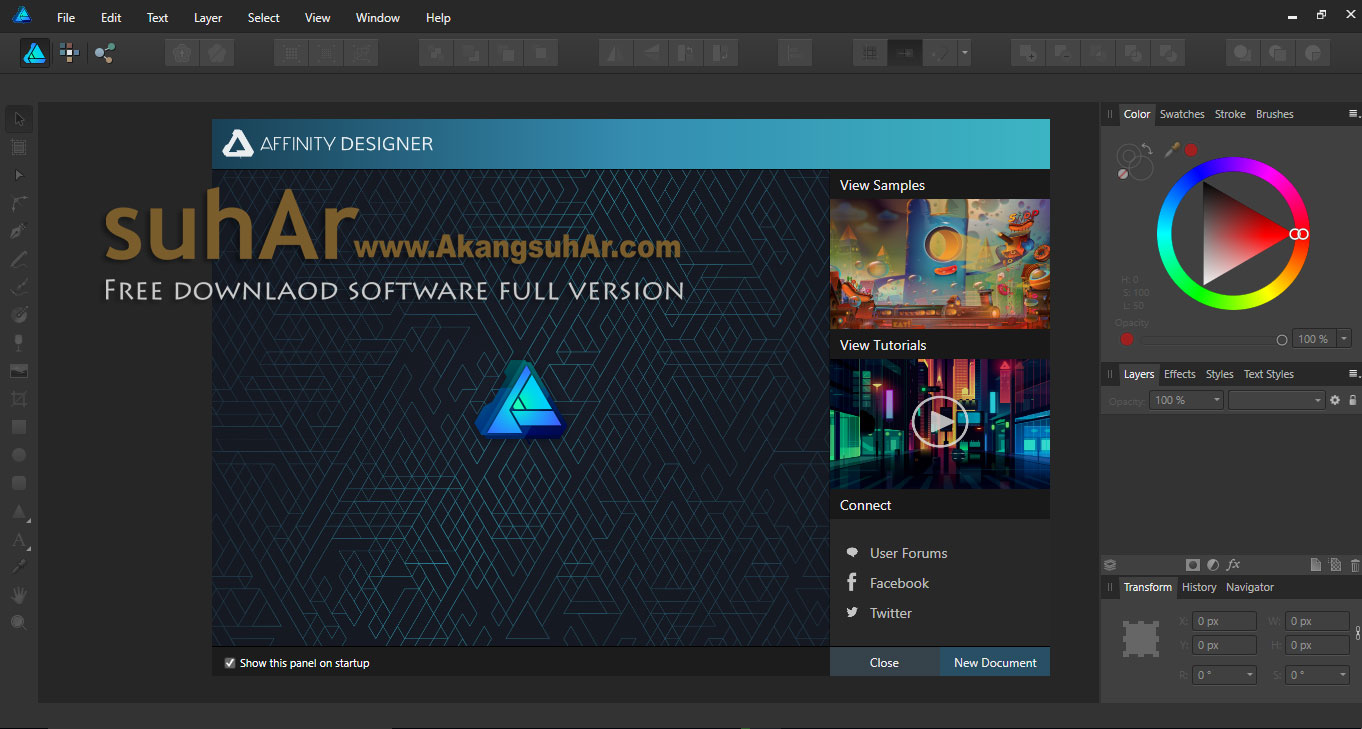The width and height of the screenshot is (1362, 729).
Task: Open the Select menu
Action: [264, 18]
